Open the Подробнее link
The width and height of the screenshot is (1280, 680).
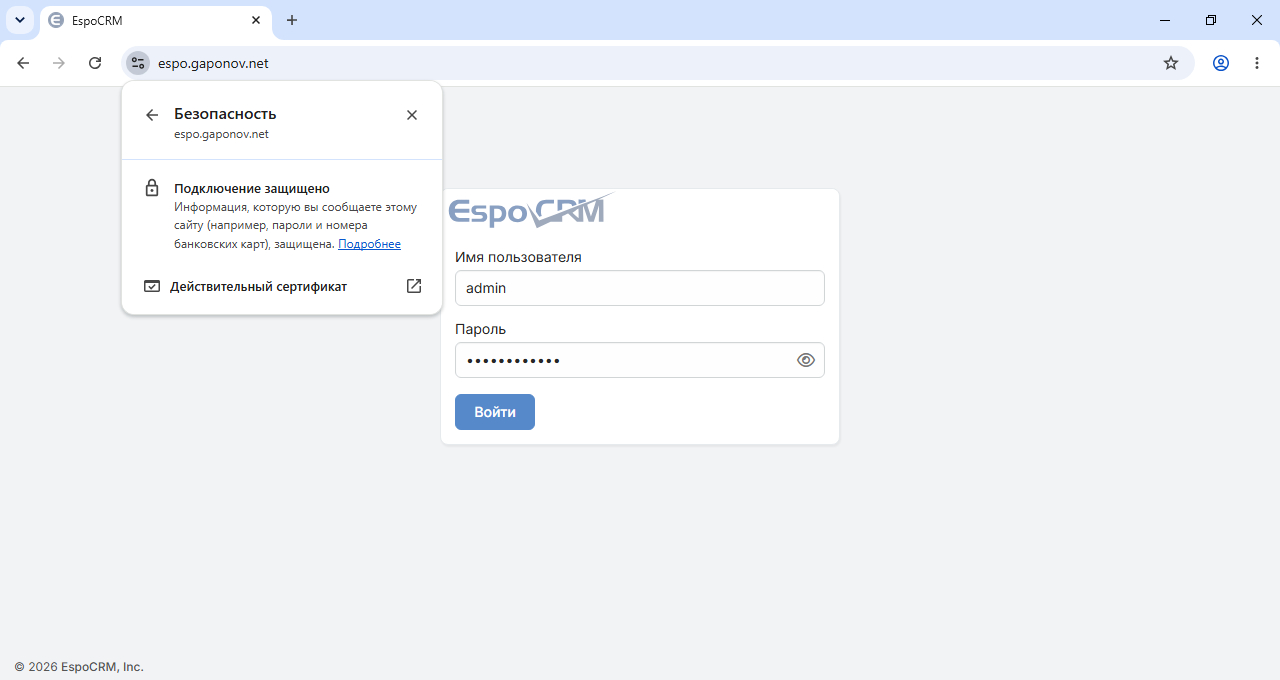369,244
